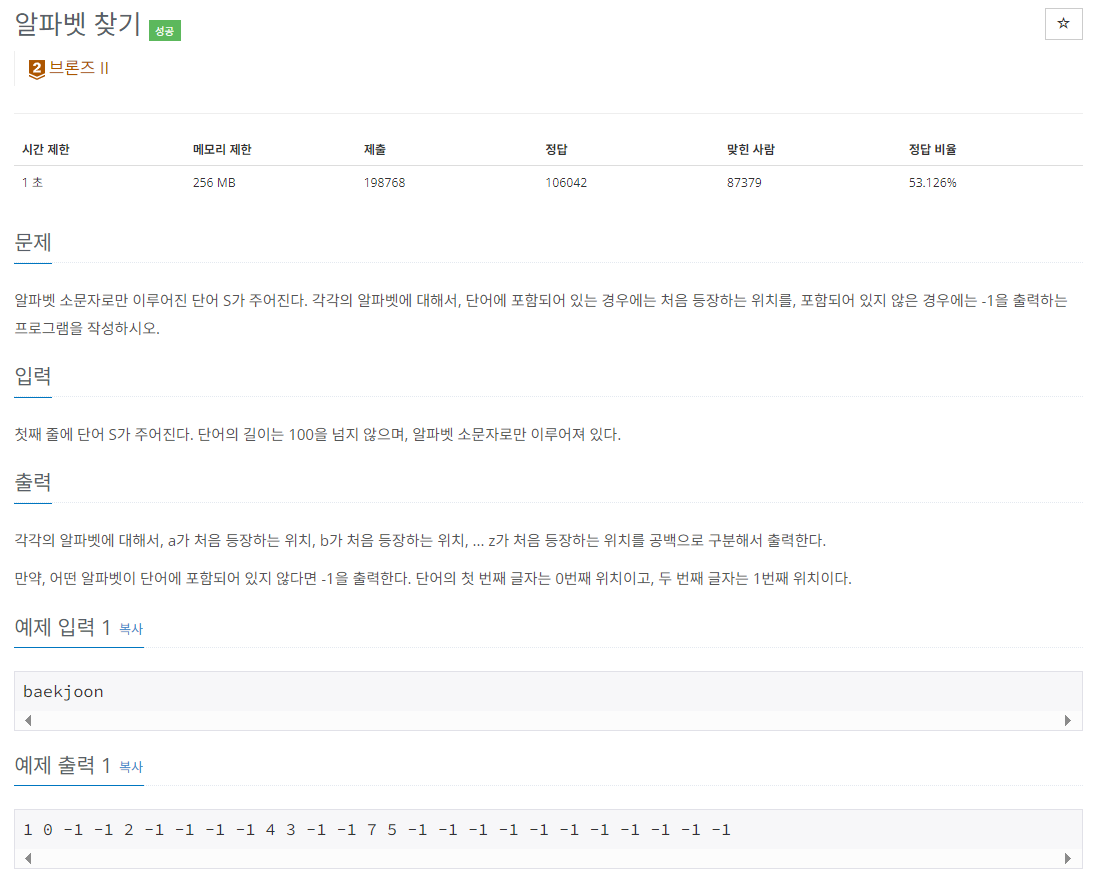
Task: Click the memory limit value 256 MB
Action: pos(214,183)
